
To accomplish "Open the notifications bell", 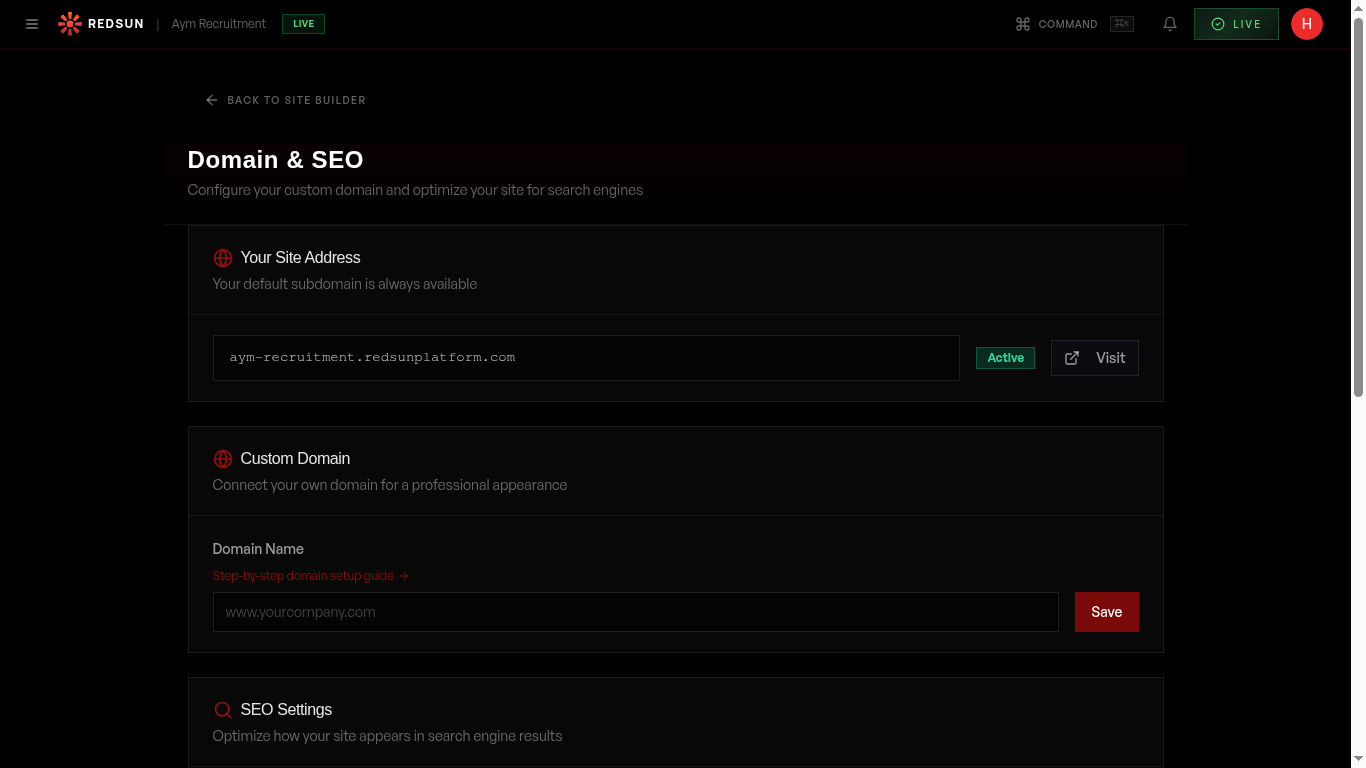I will point(1169,24).
